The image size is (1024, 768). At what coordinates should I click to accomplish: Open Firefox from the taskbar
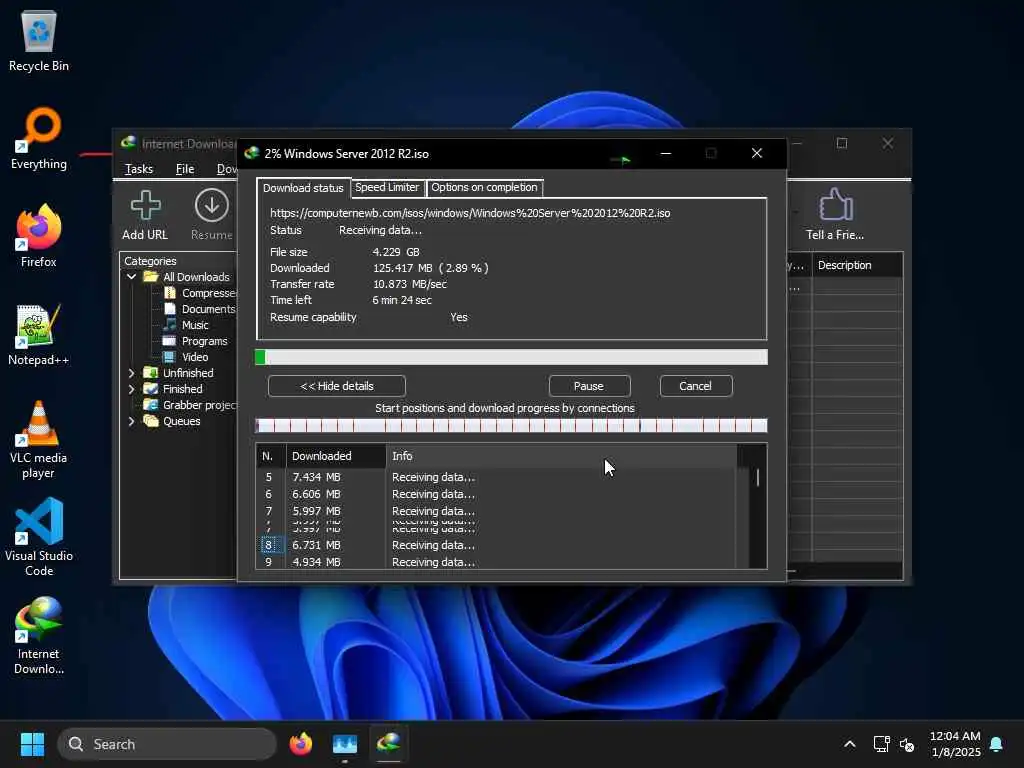click(300, 744)
